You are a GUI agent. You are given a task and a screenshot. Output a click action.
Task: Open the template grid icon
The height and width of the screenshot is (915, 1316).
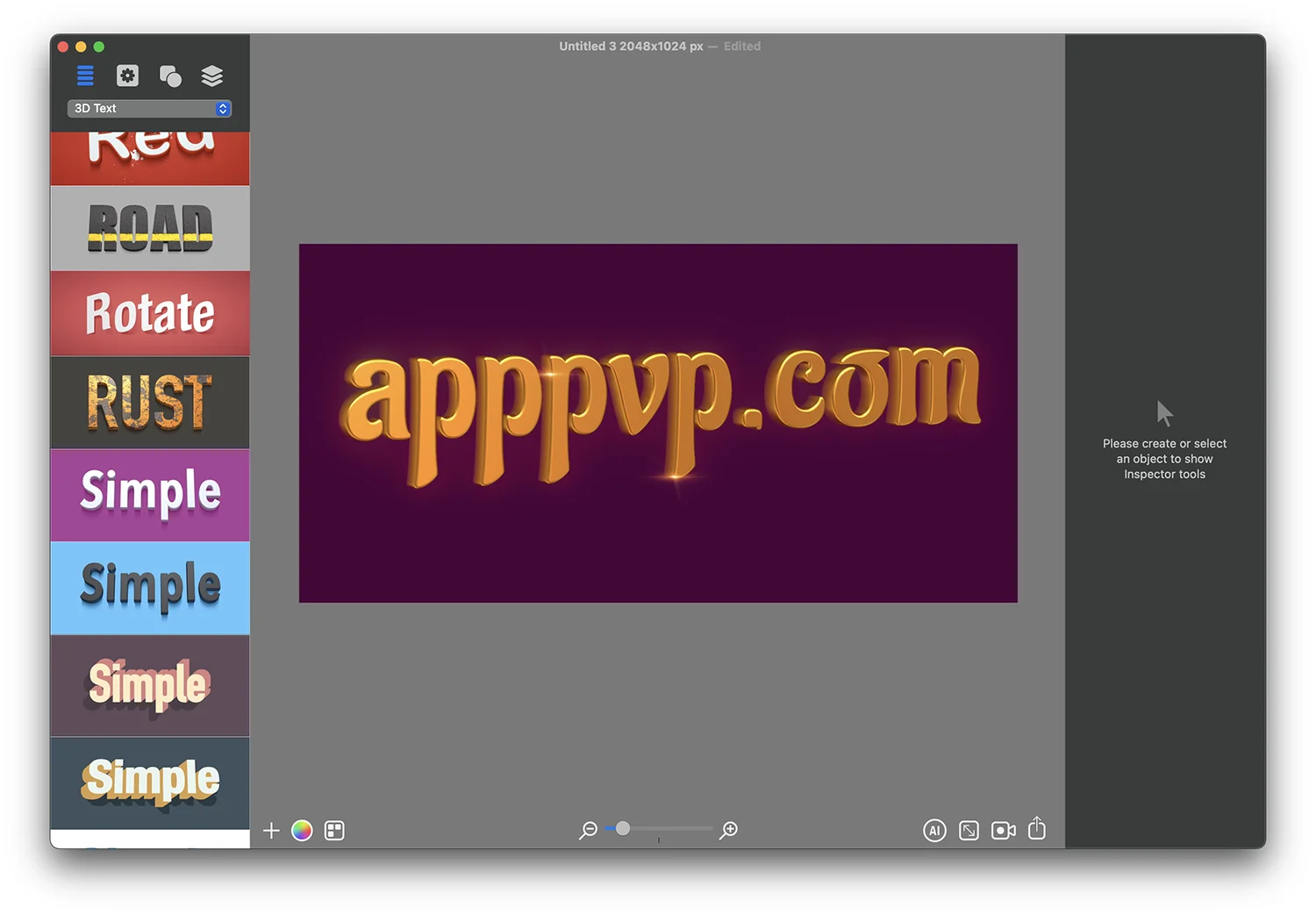[x=334, y=831]
